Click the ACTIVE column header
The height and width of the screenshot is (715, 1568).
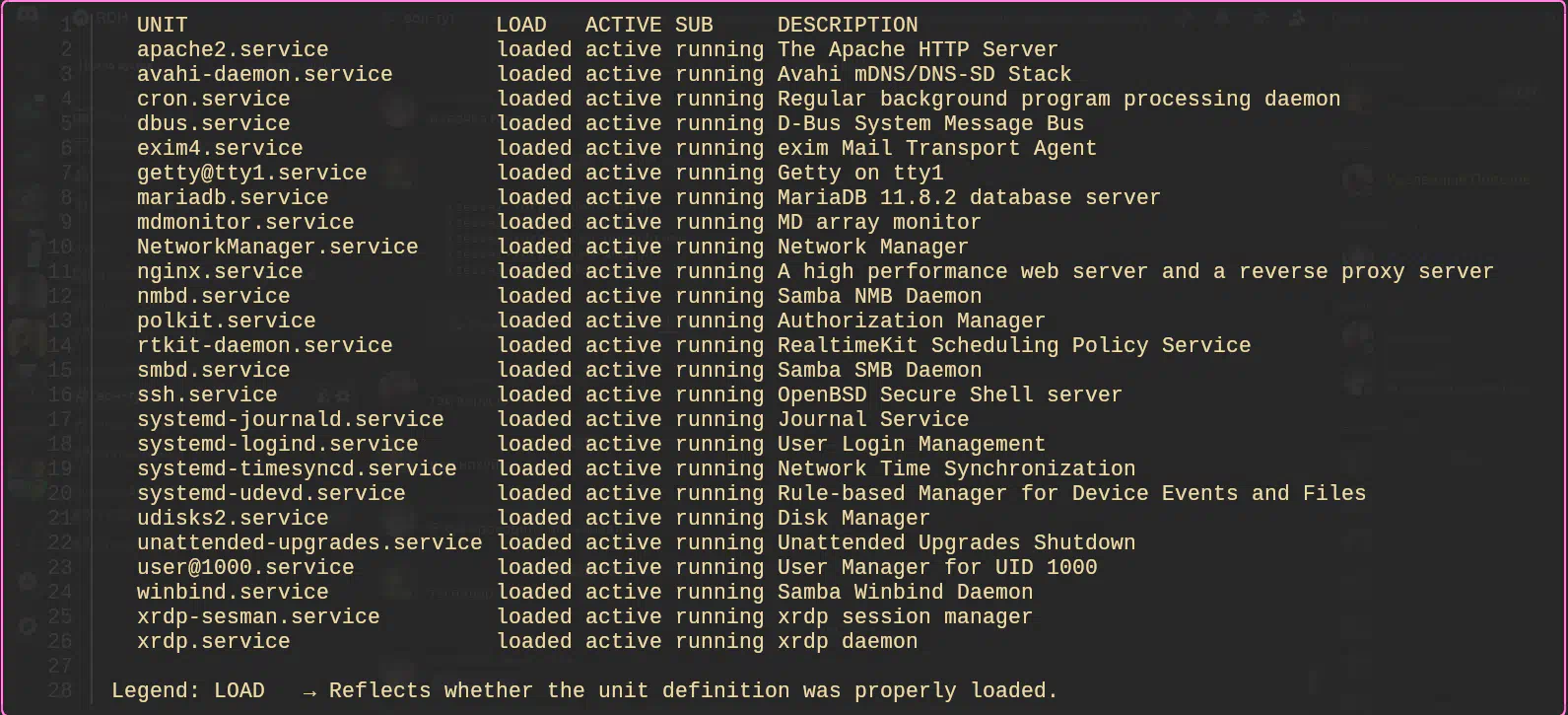click(623, 26)
